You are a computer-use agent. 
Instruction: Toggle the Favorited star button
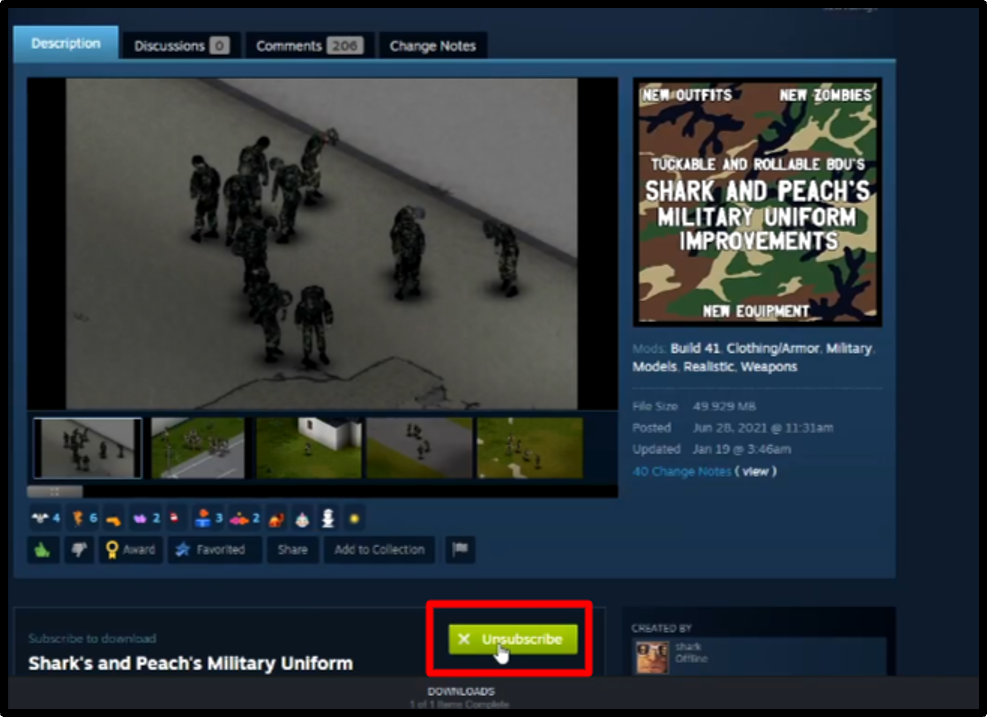point(213,550)
